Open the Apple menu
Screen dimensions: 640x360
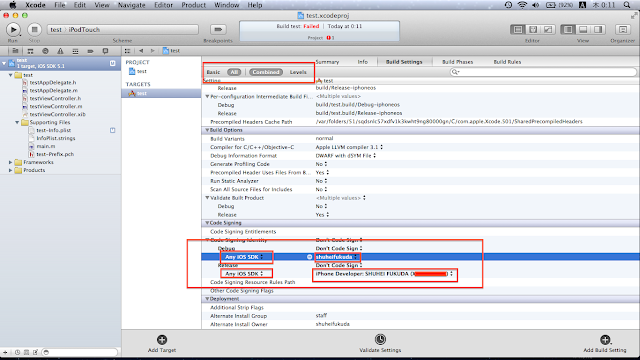pyautogui.click(x=13, y=5)
